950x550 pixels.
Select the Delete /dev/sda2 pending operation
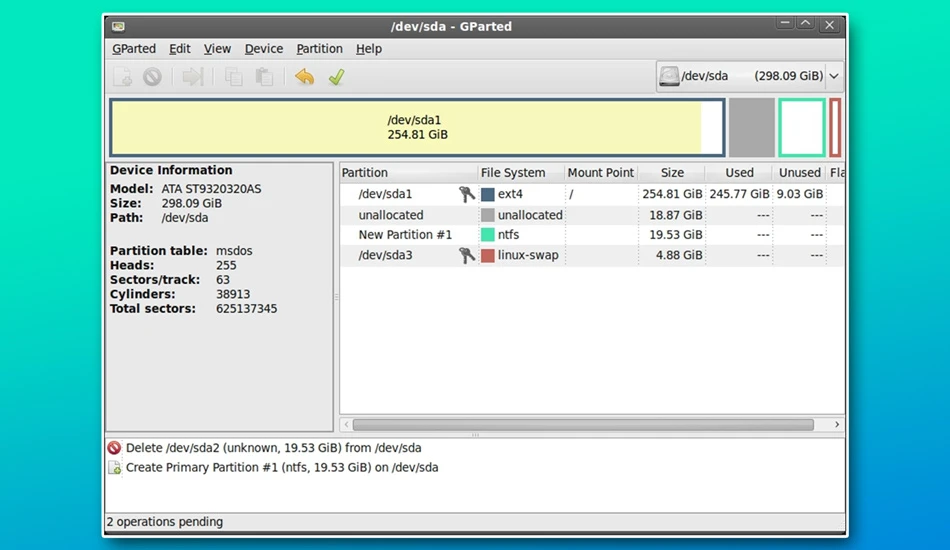(273, 448)
